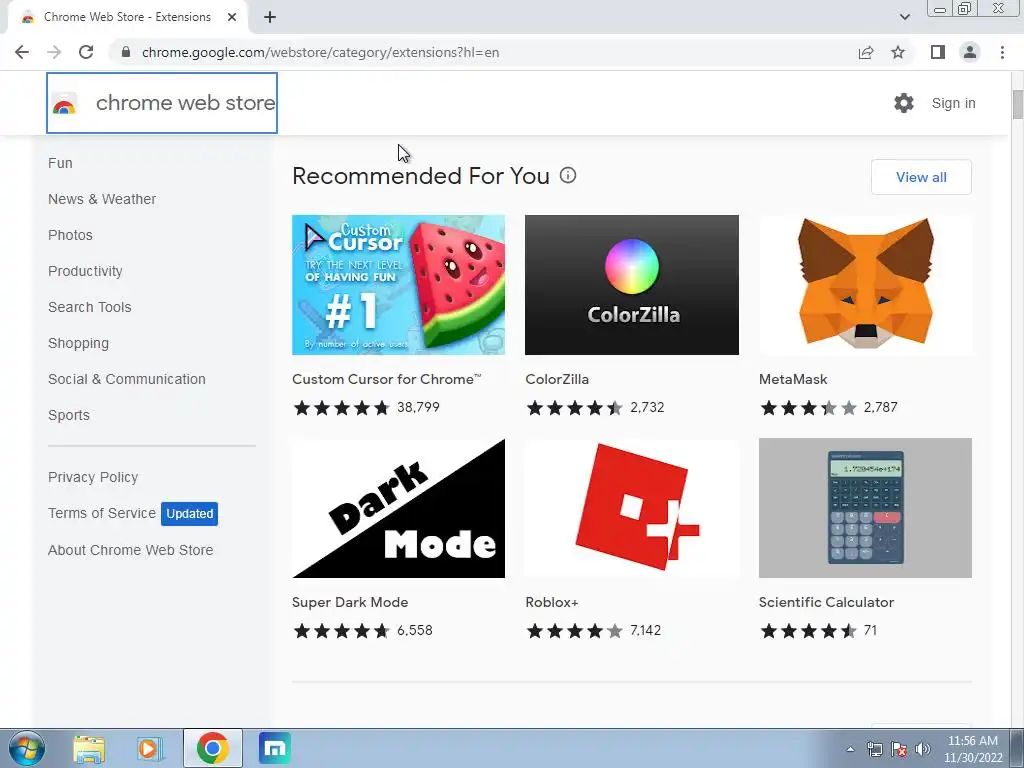Select the Shopping category

click(x=78, y=344)
